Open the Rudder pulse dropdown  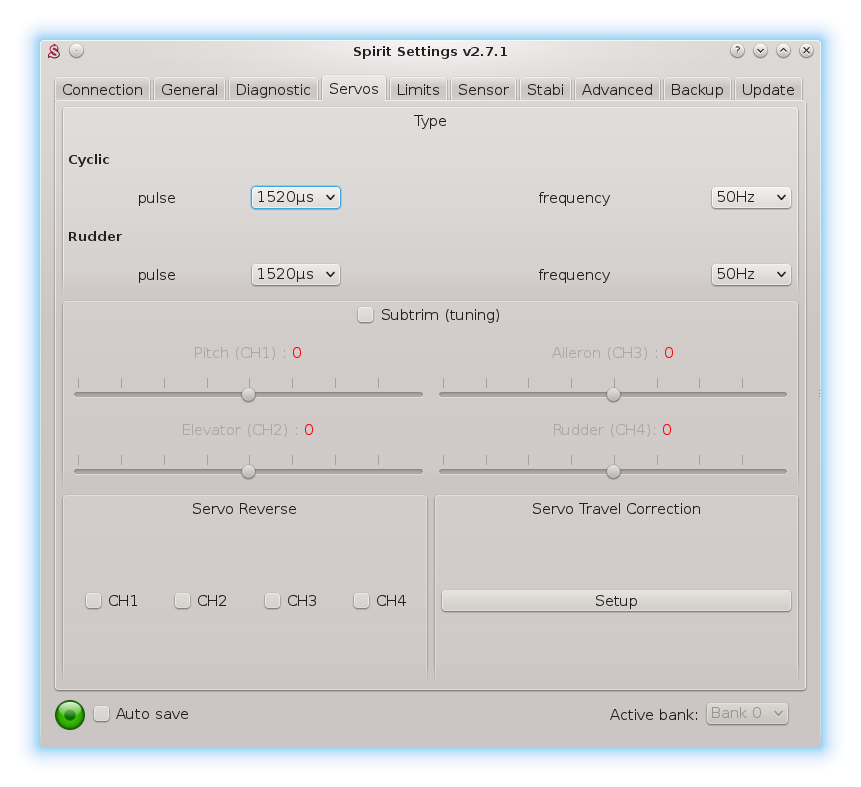pyautogui.click(x=295, y=275)
